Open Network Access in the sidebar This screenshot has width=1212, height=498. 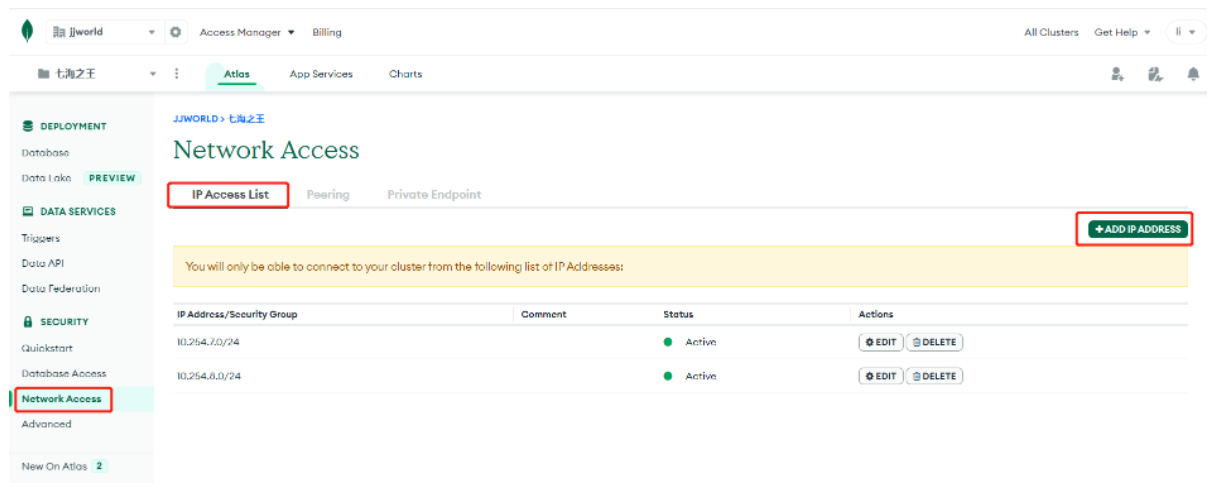(61, 399)
